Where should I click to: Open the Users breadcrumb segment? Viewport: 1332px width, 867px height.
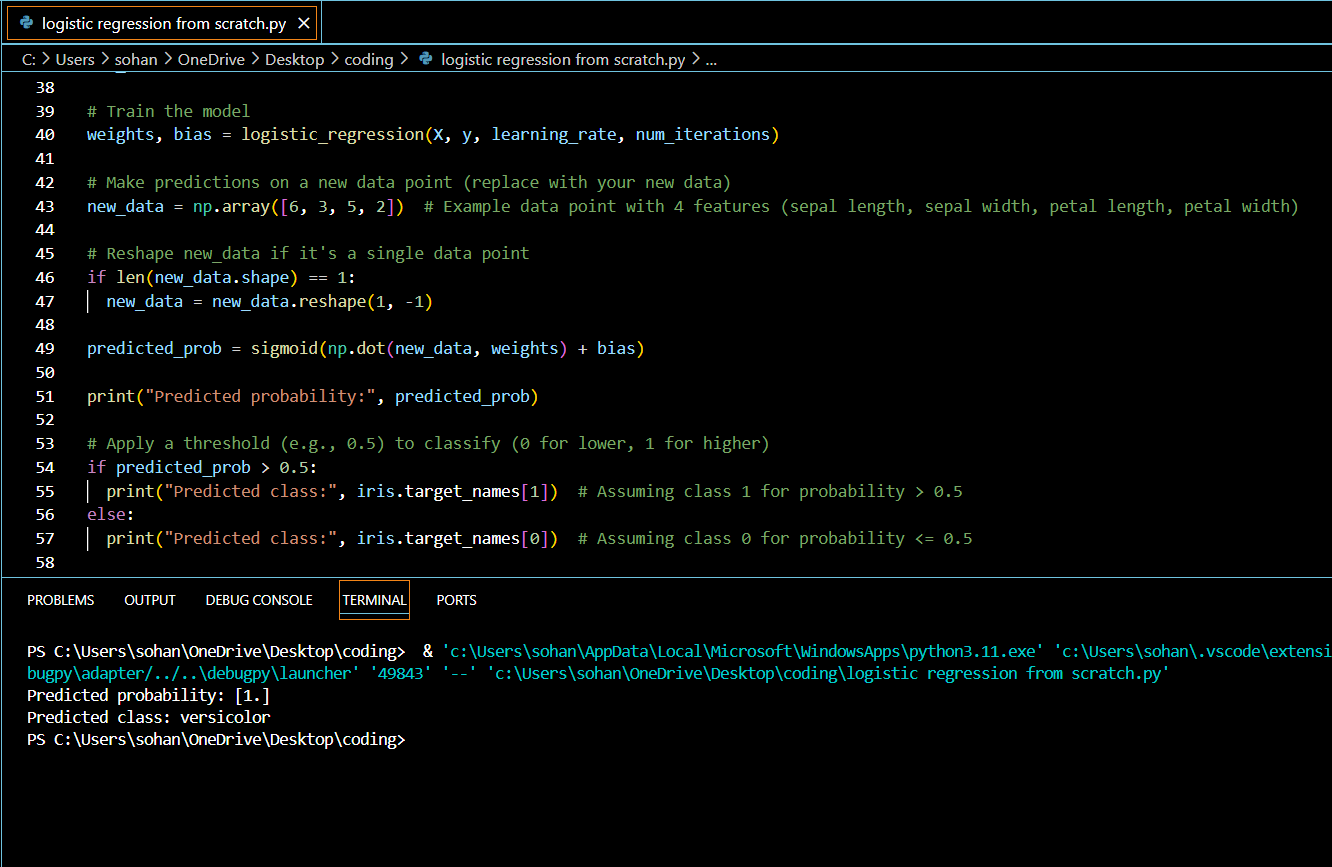coord(75,59)
